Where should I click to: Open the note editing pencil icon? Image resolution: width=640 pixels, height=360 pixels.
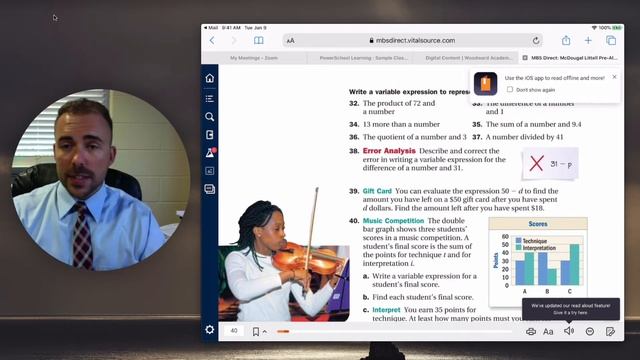[x=610, y=332]
